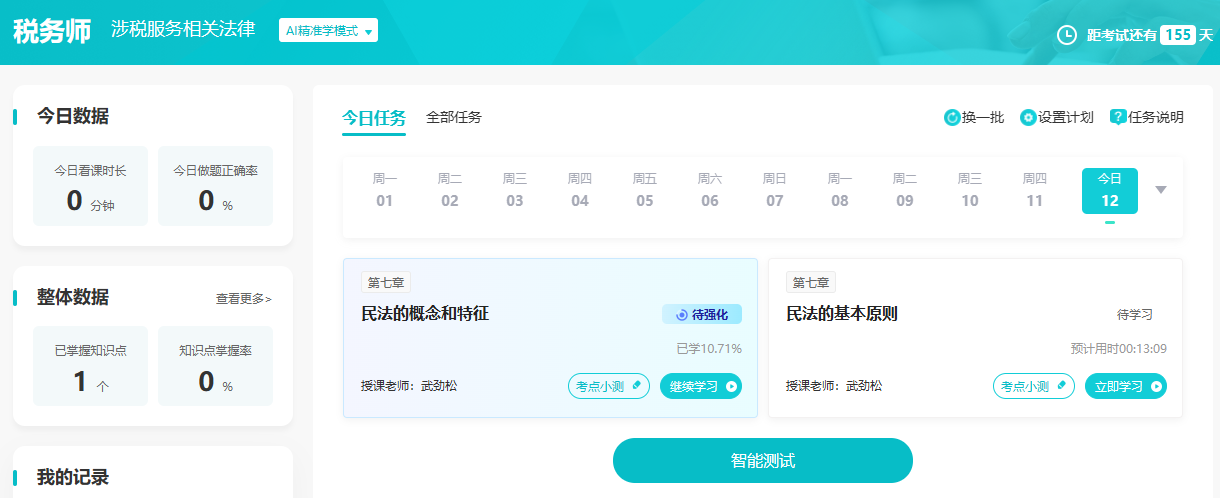1220x498 pixels.
Task: Click 考点小测 on 民法的概念和特征 card
Action: [609, 386]
